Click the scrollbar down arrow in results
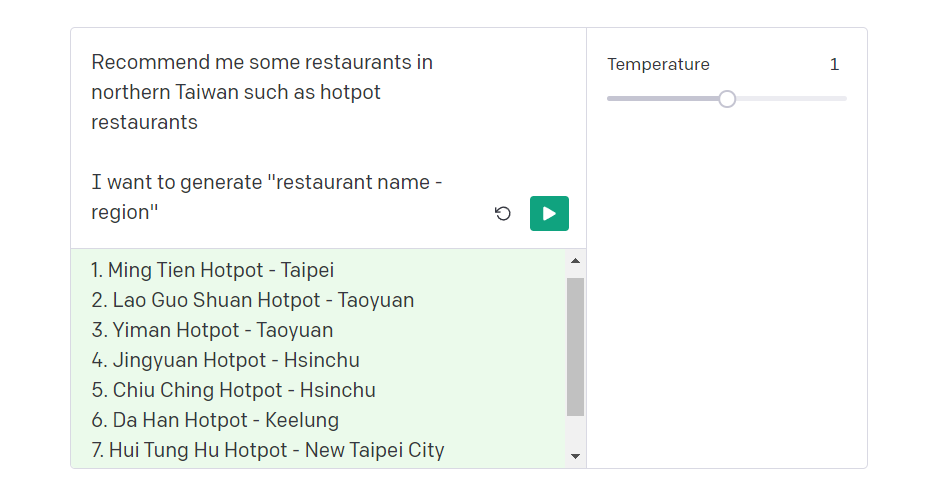This screenshot has height=492, width=937. [575, 455]
